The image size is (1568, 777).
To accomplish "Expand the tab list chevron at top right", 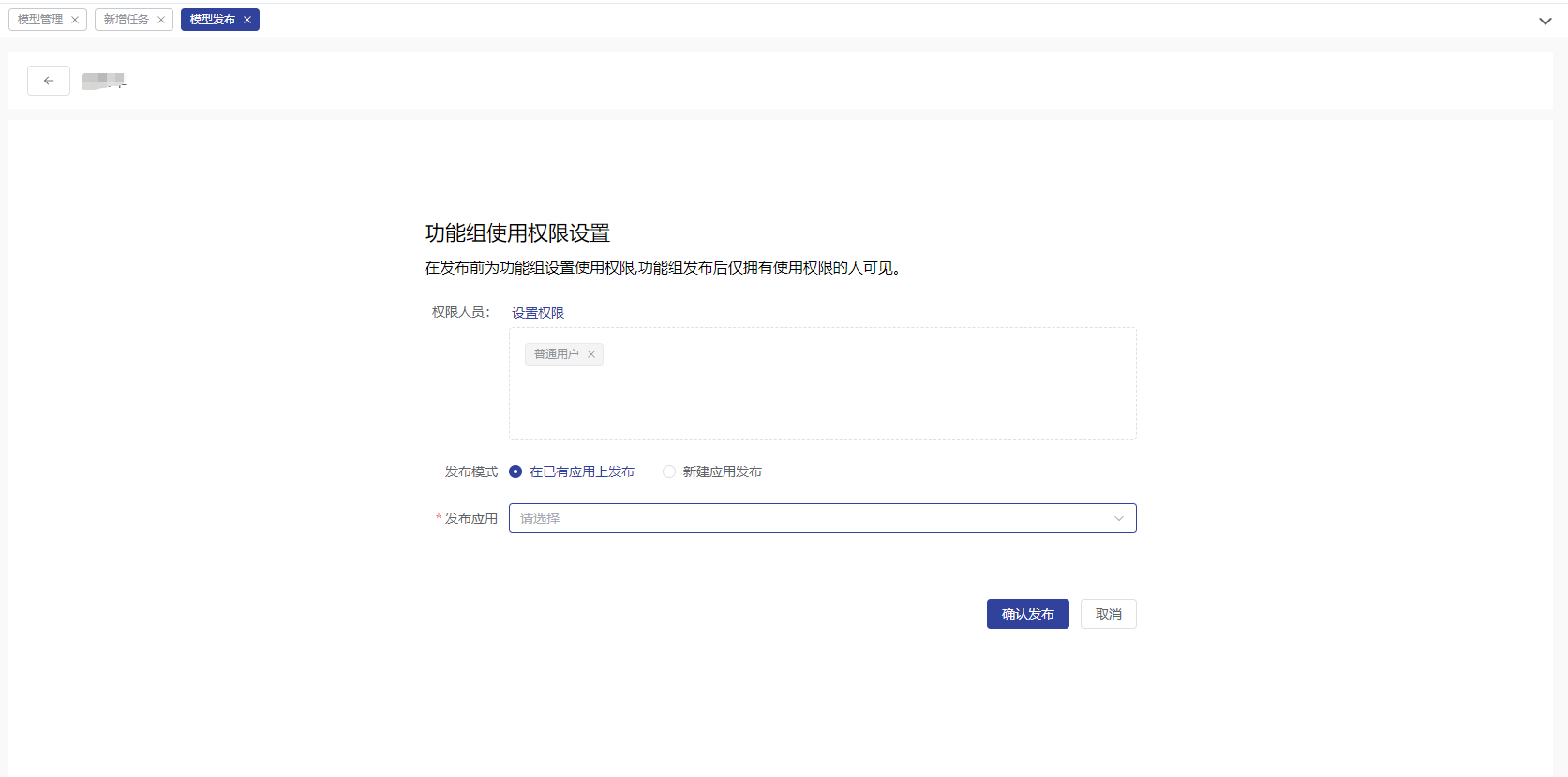I will (1545, 21).
